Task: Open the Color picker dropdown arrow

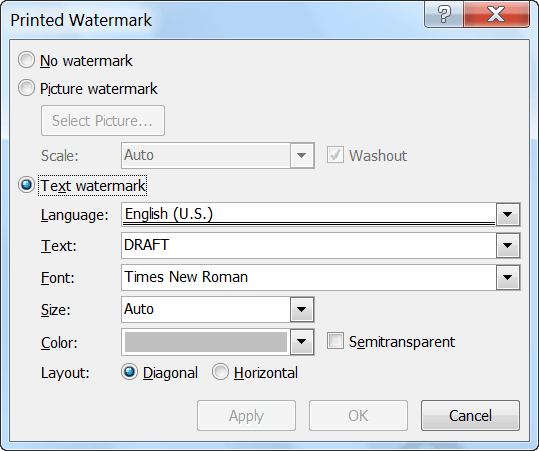Action: [302, 342]
